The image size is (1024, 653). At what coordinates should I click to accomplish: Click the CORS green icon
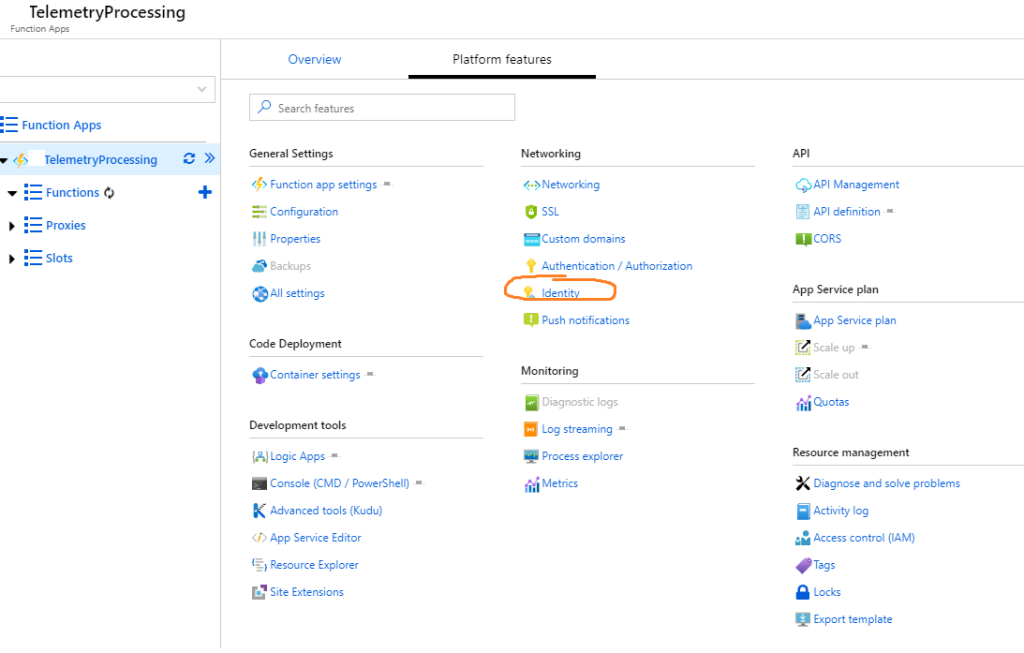[x=803, y=239]
